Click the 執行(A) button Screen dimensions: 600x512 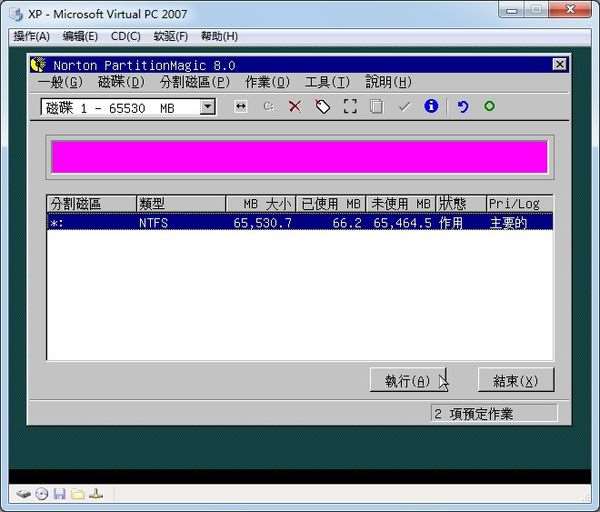[x=408, y=380]
